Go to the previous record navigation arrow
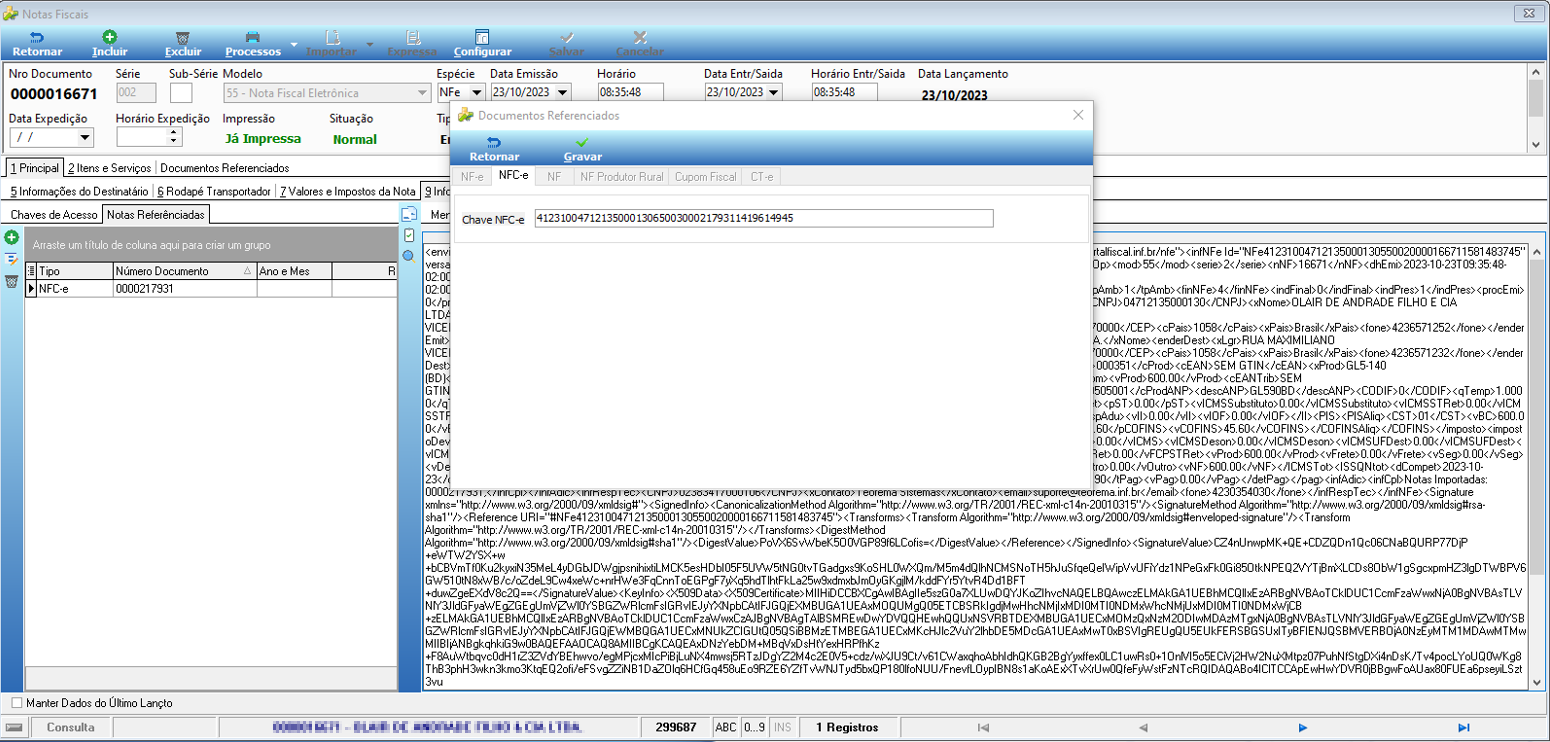1550x742 pixels. tap(1143, 728)
